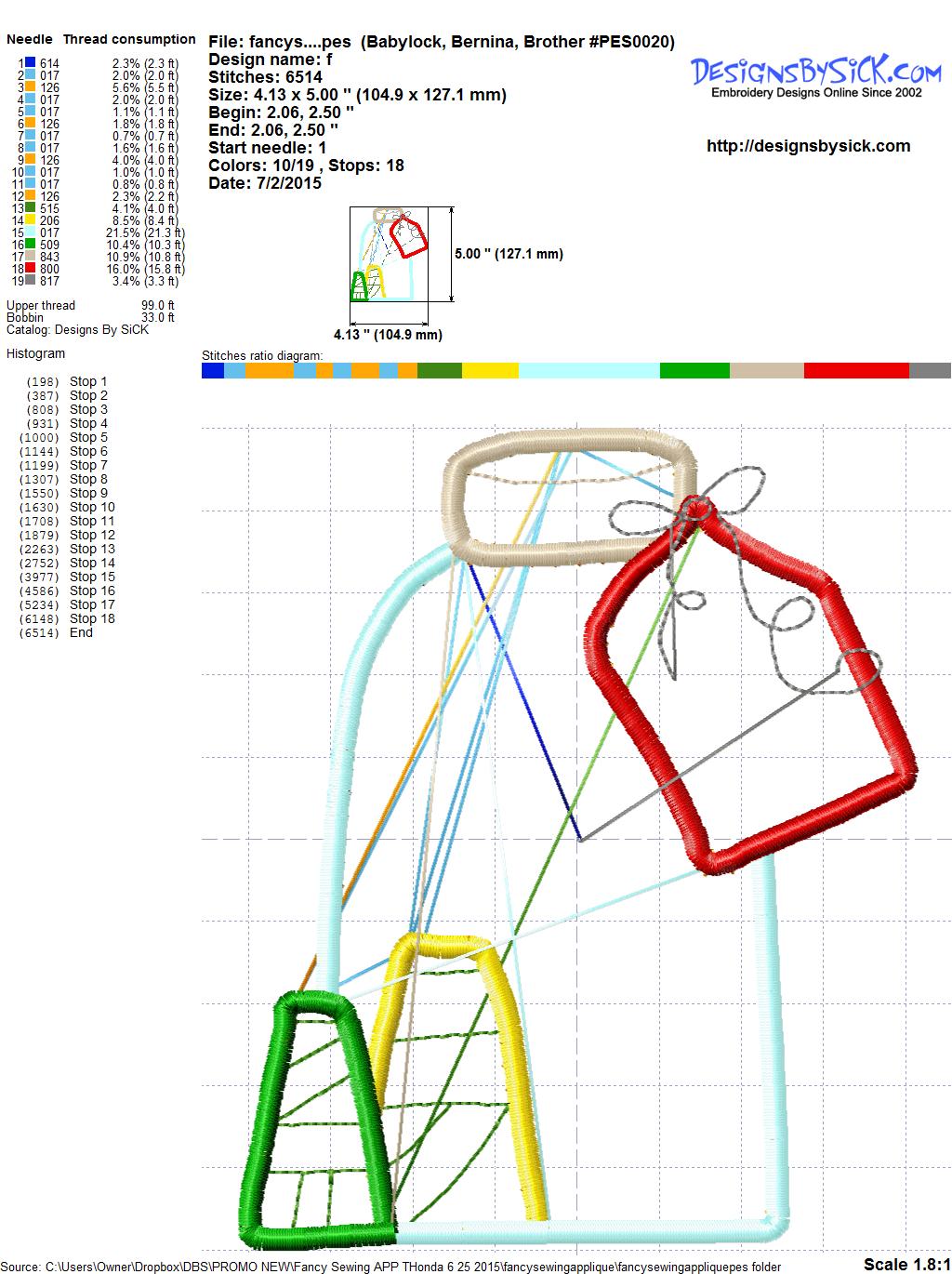
Task: Jump to Stop 18 in histogram
Action: [91, 618]
